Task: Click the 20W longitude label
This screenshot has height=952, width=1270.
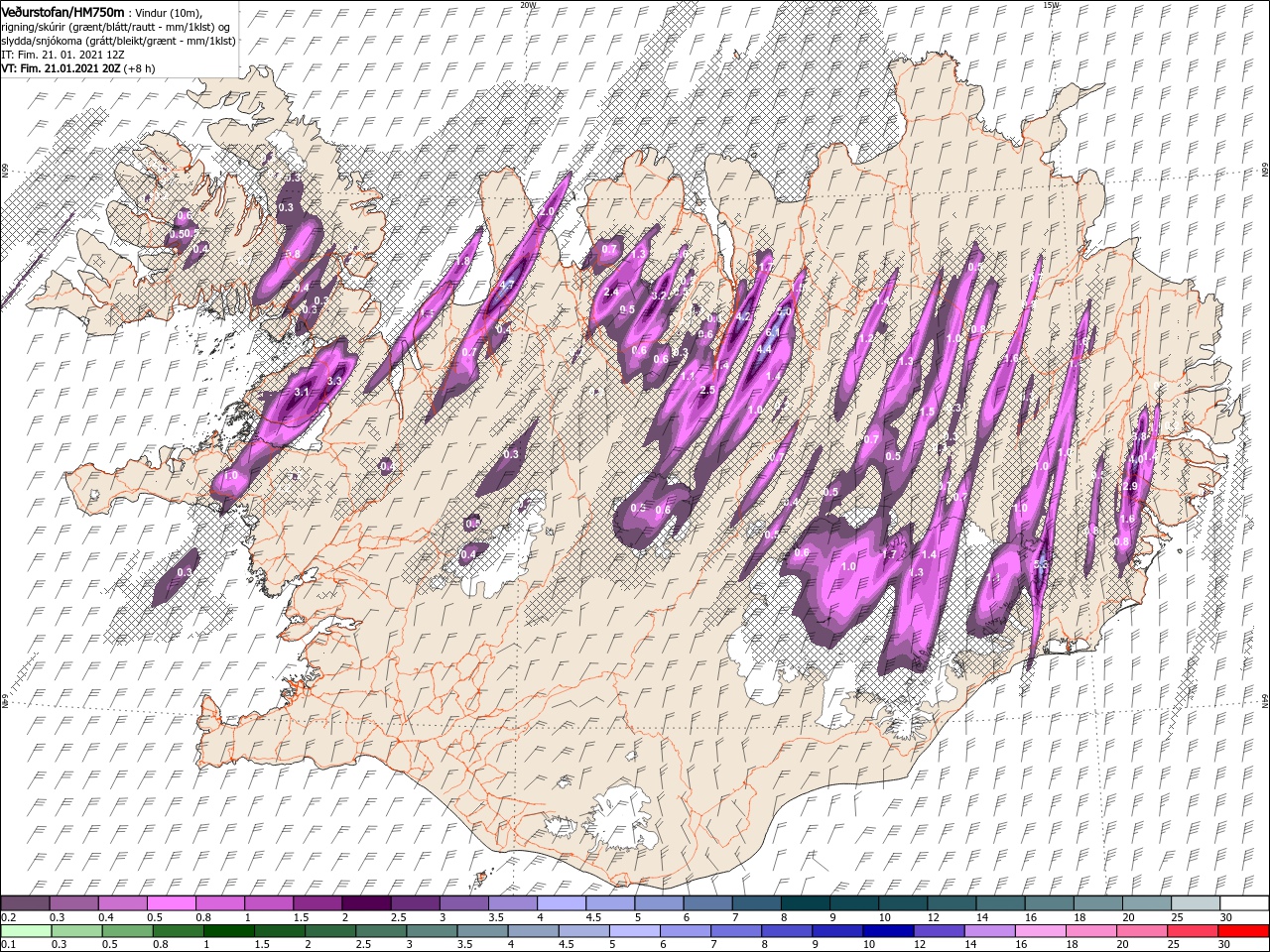Action: pos(528,5)
